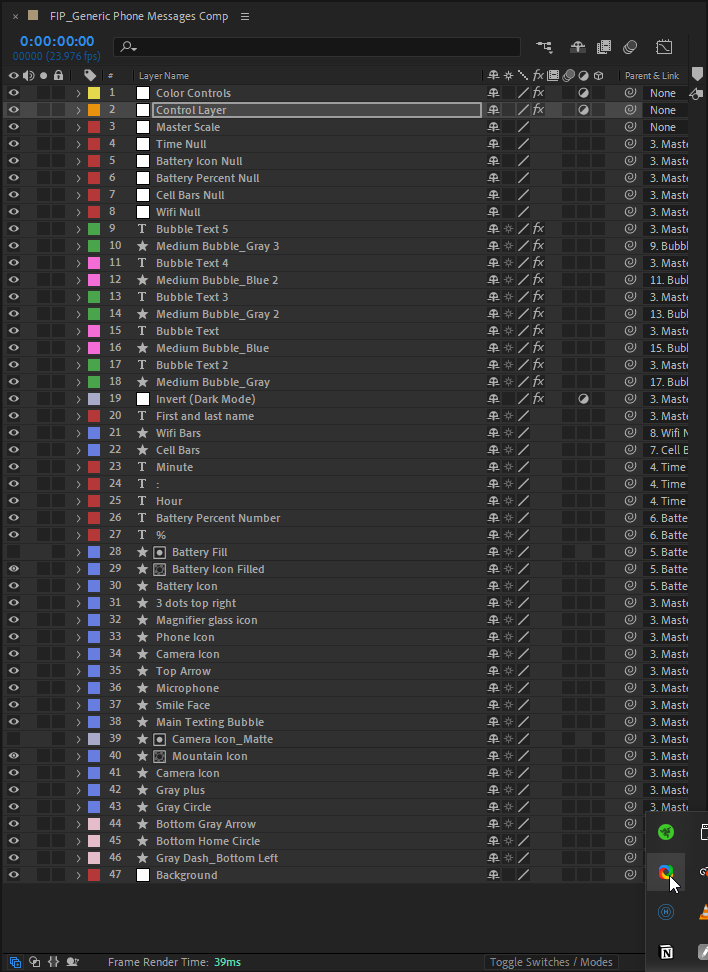708x972 pixels.
Task: Toggle In/Out/Duration/Stretch panes braces icon
Action: (53, 962)
